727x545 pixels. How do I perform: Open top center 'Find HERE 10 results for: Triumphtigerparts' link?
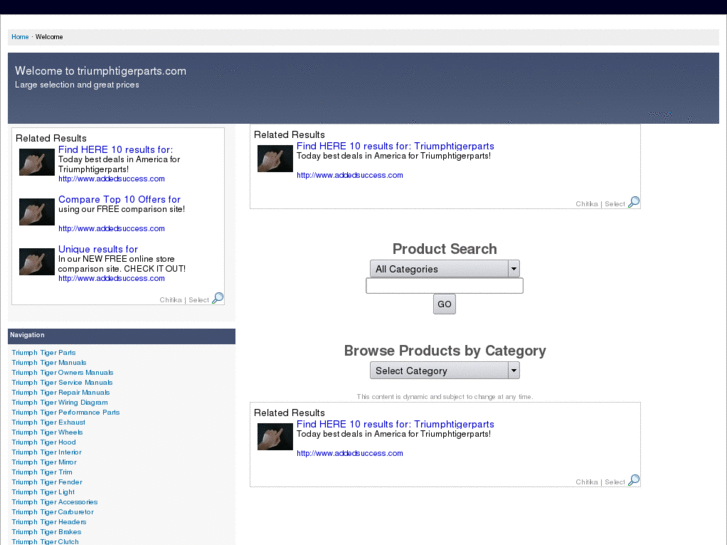point(395,146)
